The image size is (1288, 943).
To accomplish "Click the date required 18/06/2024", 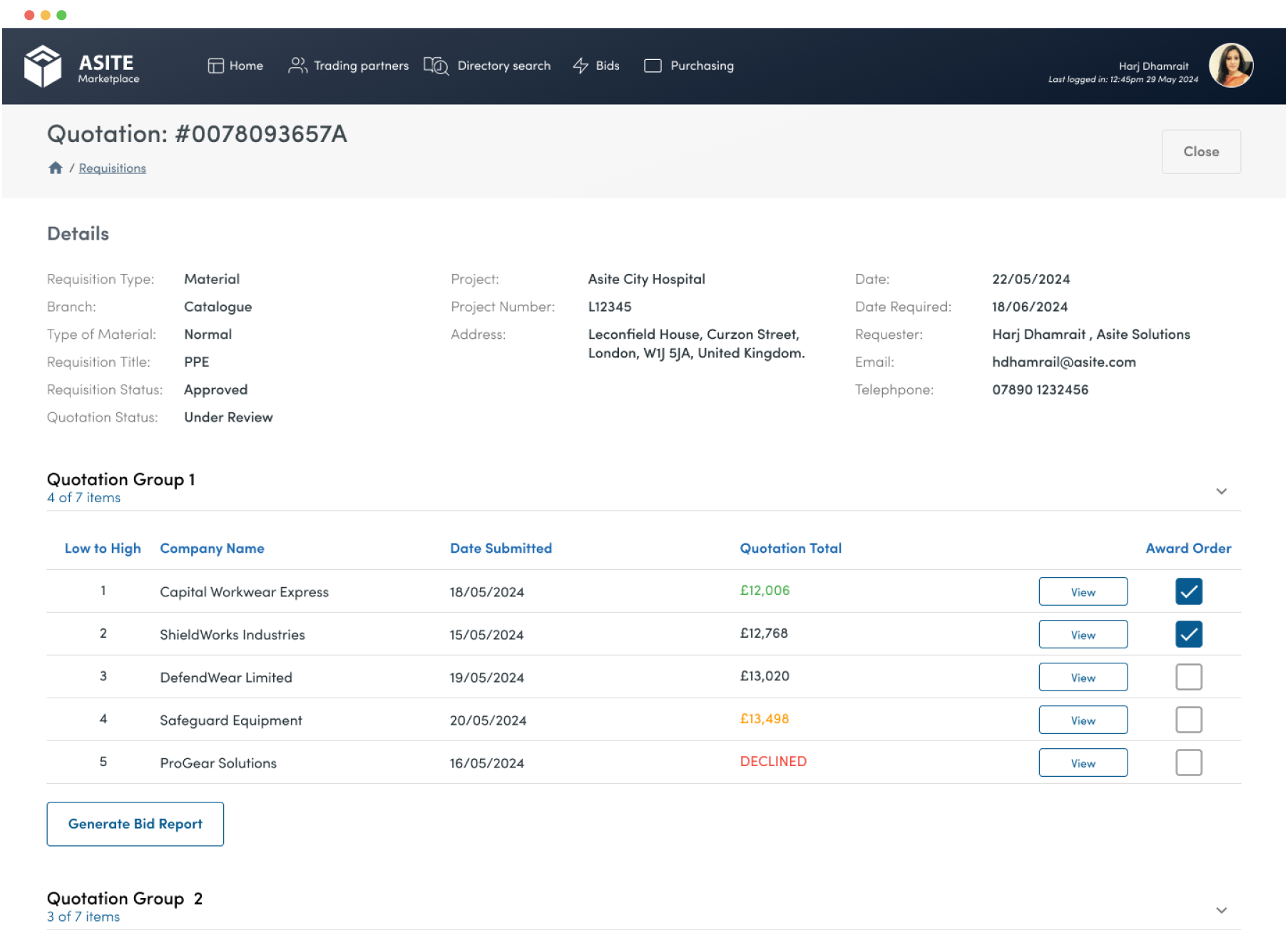I will point(1030,307).
